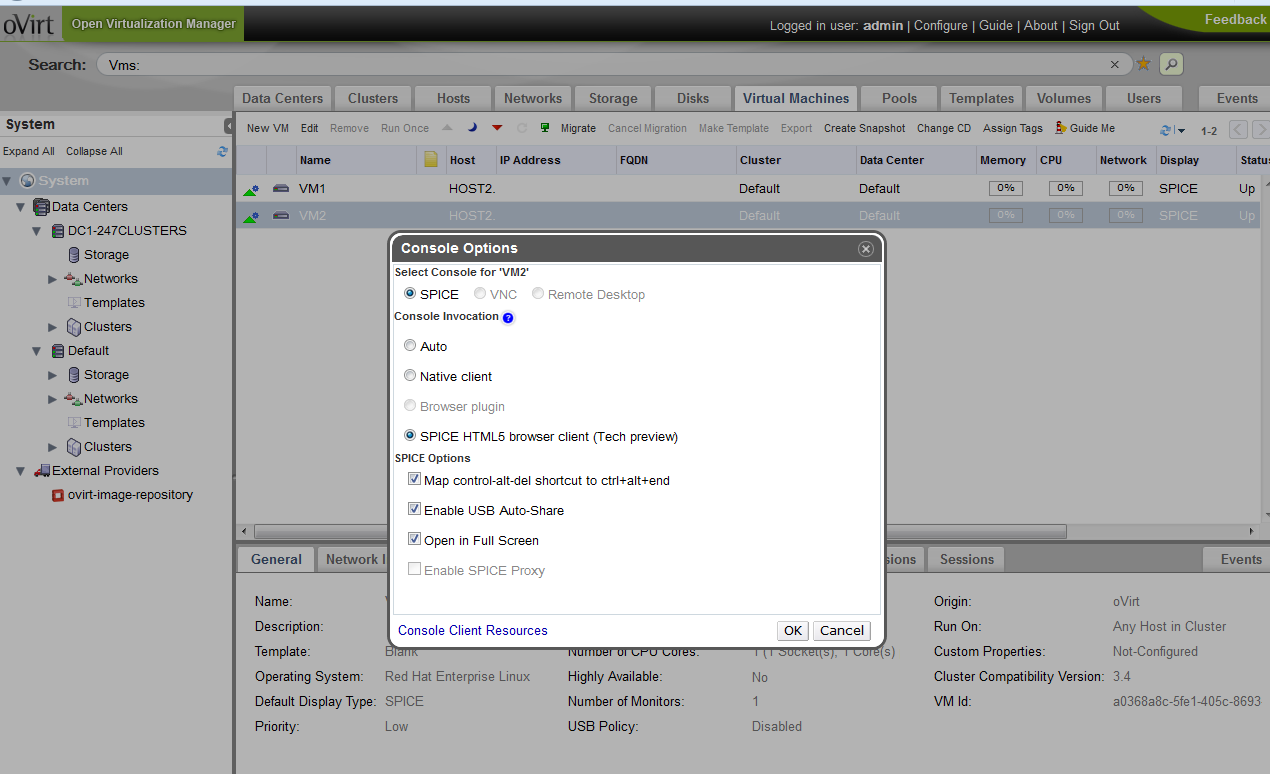The height and width of the screenshot is (774, 1270).
Task: Open the Storage tab
Action: [x=613, y=98]
